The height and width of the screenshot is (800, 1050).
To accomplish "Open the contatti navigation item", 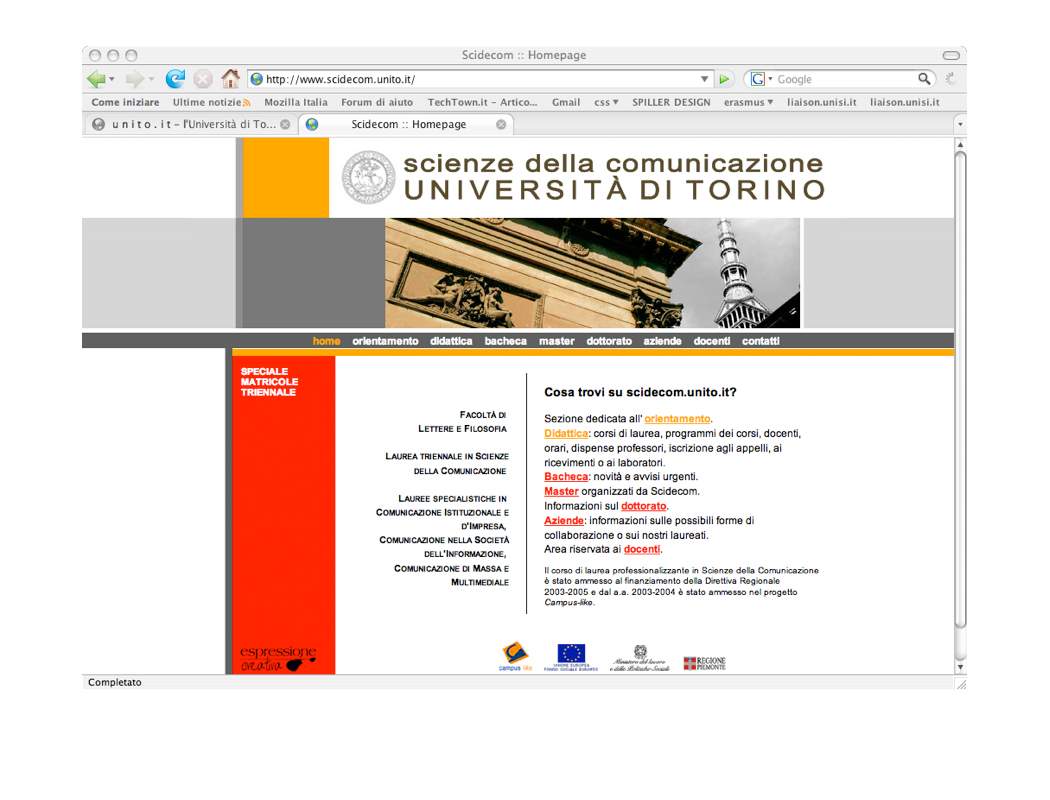I will click(760, 341).
